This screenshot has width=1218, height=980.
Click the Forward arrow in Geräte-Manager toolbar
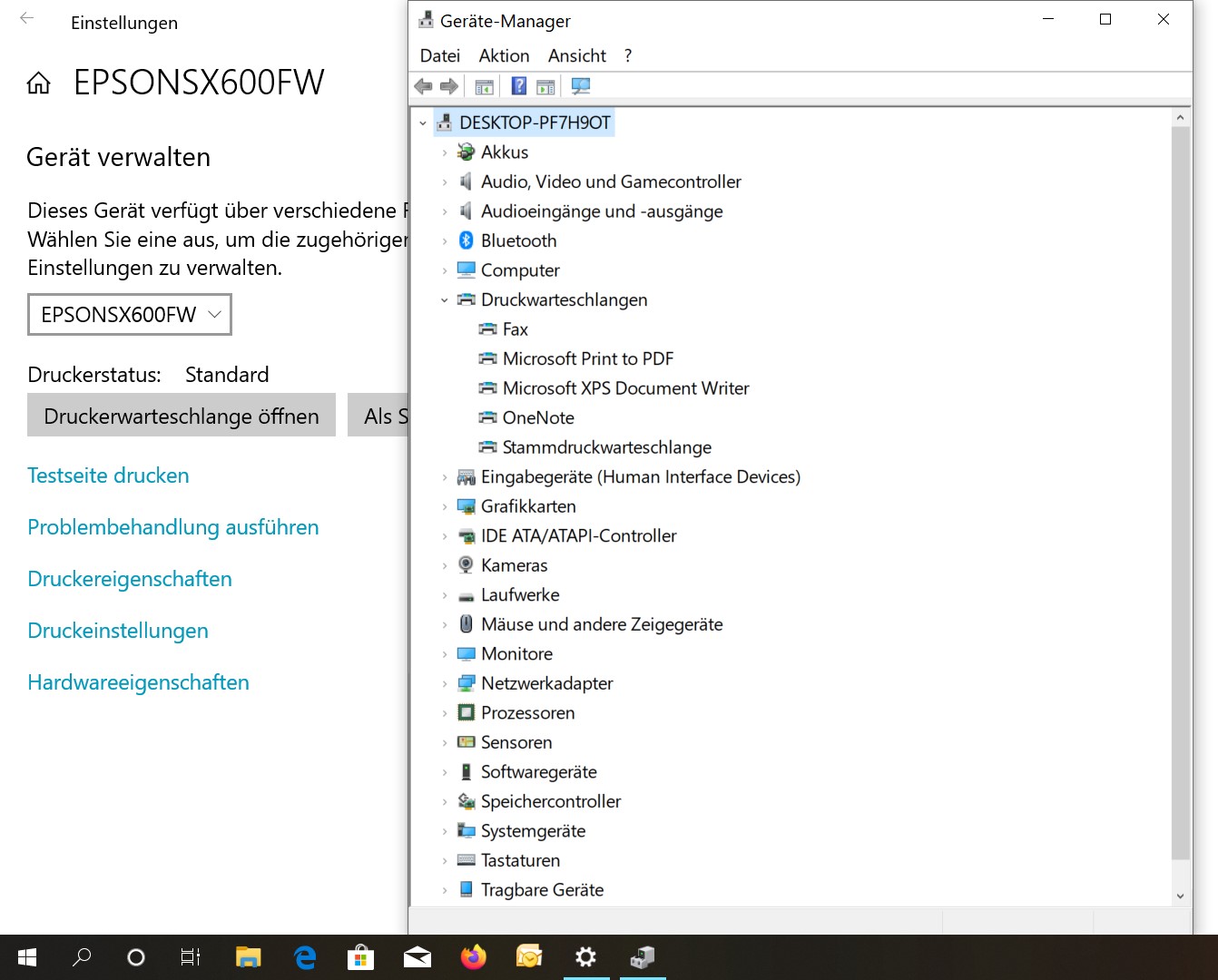click(449, 86)
